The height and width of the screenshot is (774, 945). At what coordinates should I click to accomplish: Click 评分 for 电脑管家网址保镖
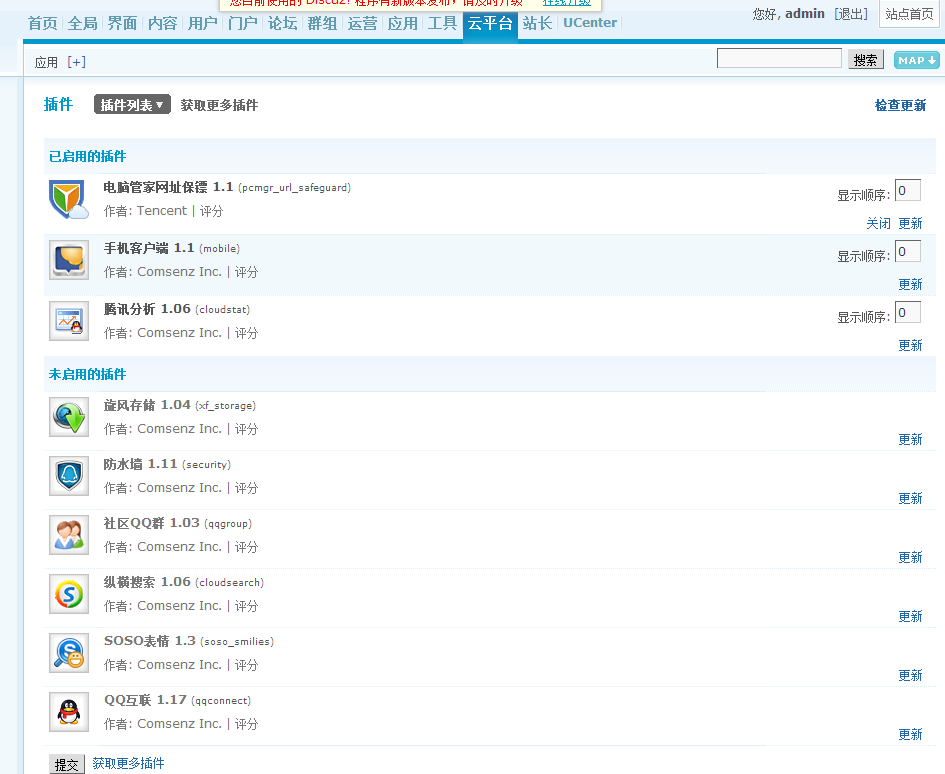coord(212,211)
